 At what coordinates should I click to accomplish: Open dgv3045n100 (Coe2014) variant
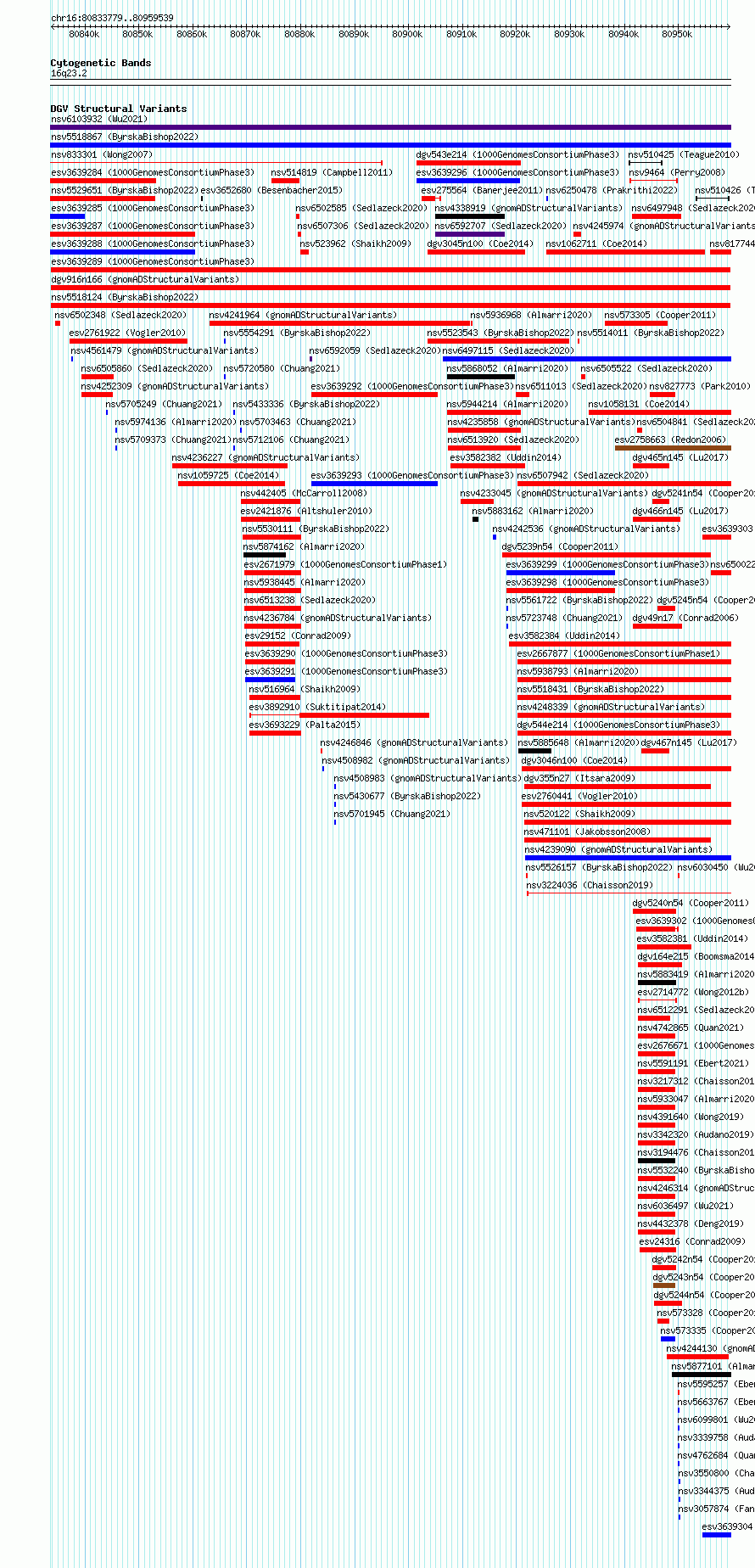(x=480, y=244)
